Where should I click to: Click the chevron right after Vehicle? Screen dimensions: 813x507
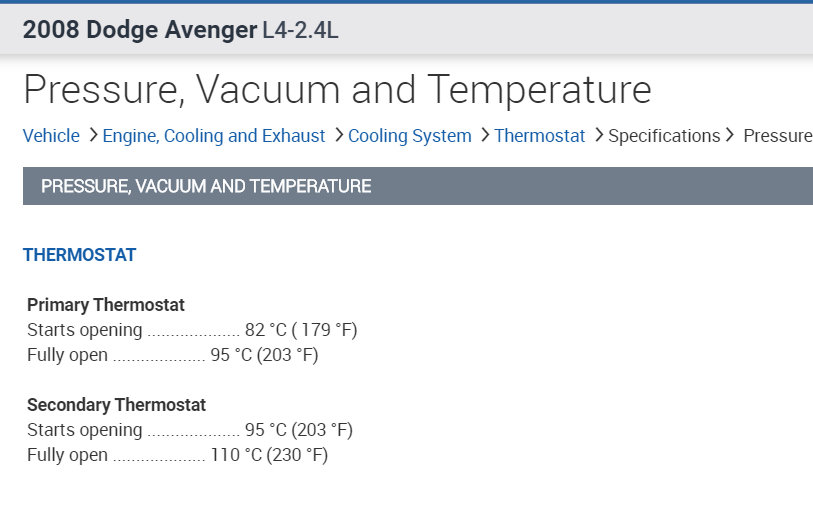(92, 135)
